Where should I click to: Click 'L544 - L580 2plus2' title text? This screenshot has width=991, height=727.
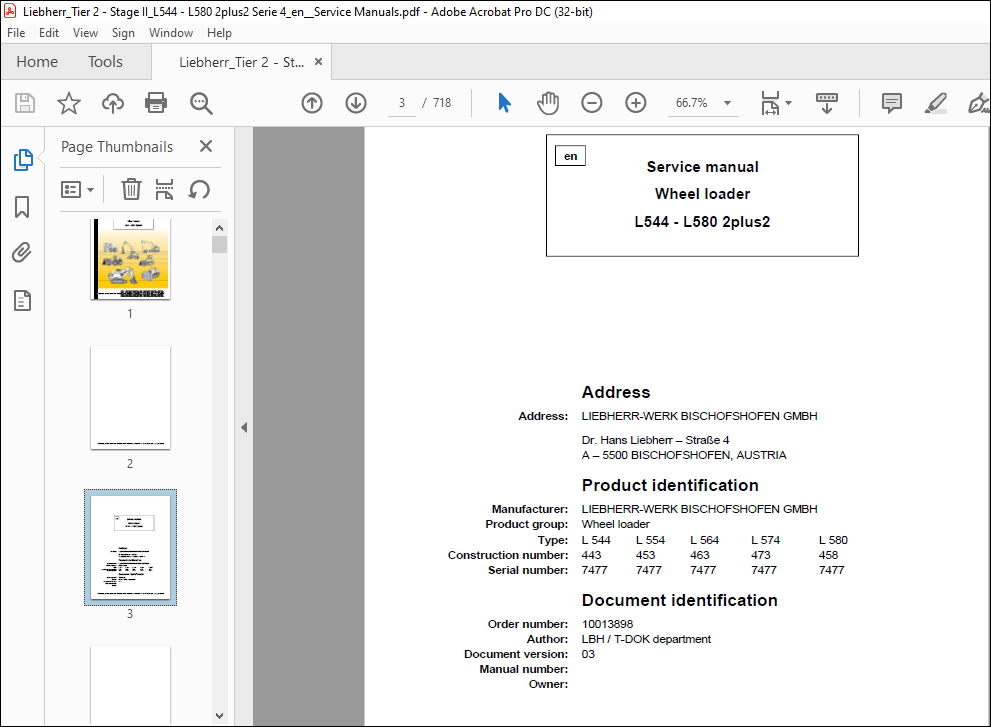(702, 222)
